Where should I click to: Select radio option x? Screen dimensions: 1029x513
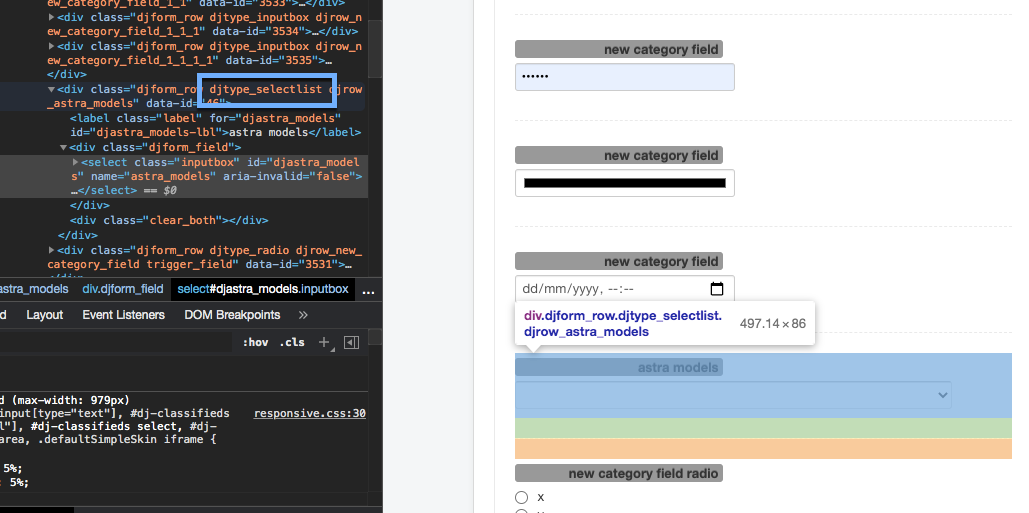pos(522,497)
